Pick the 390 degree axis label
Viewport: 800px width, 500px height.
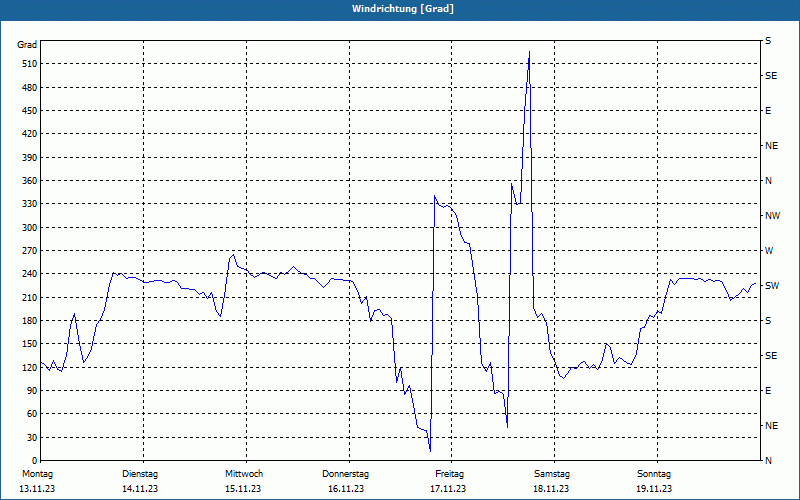point(29,157)
